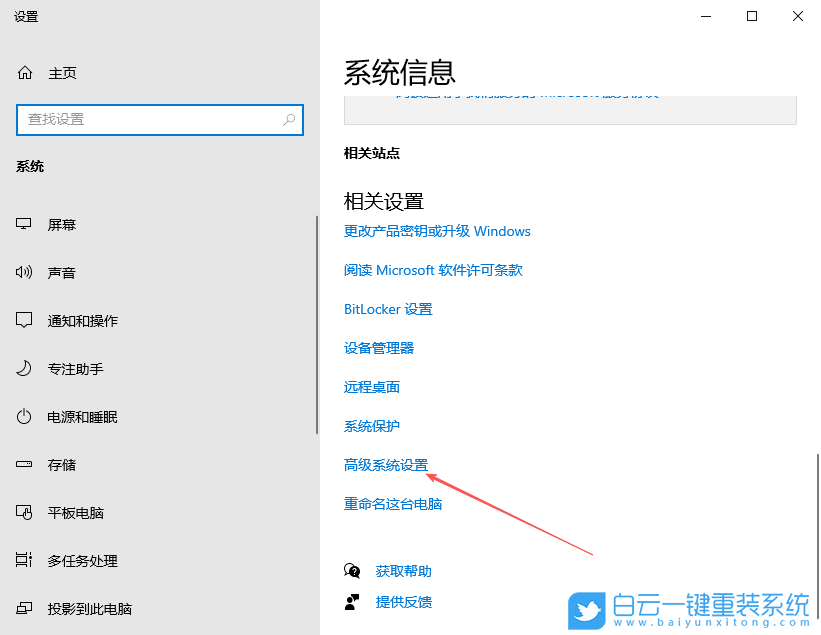Click the 通知和操作 notifications icon

(23, 320)
